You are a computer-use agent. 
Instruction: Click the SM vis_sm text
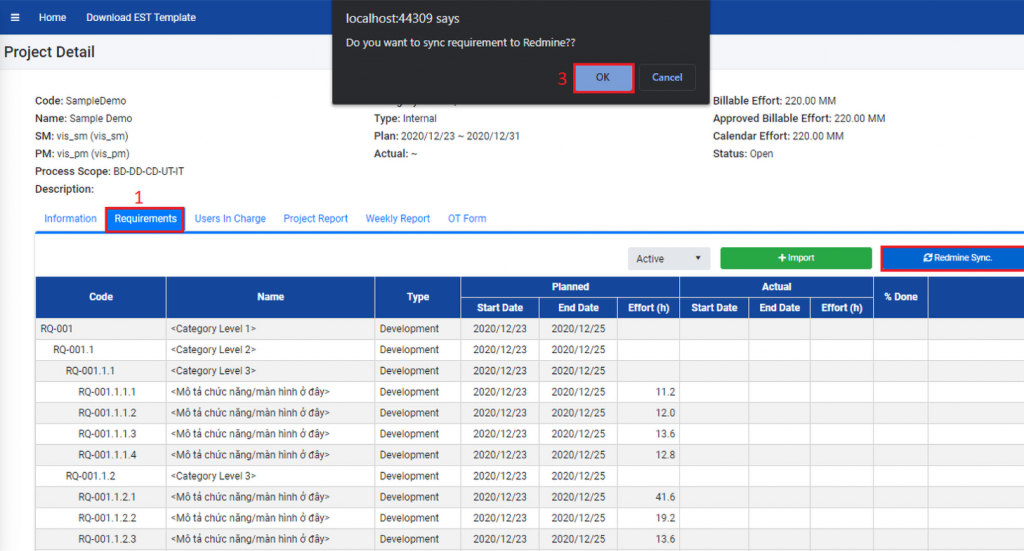point(82,136)
